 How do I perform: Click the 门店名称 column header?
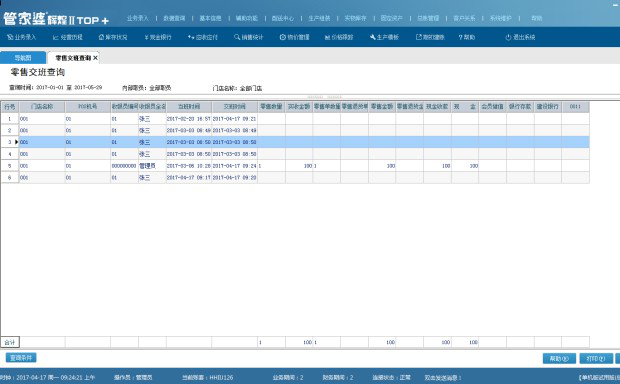[x=42, y=107]
